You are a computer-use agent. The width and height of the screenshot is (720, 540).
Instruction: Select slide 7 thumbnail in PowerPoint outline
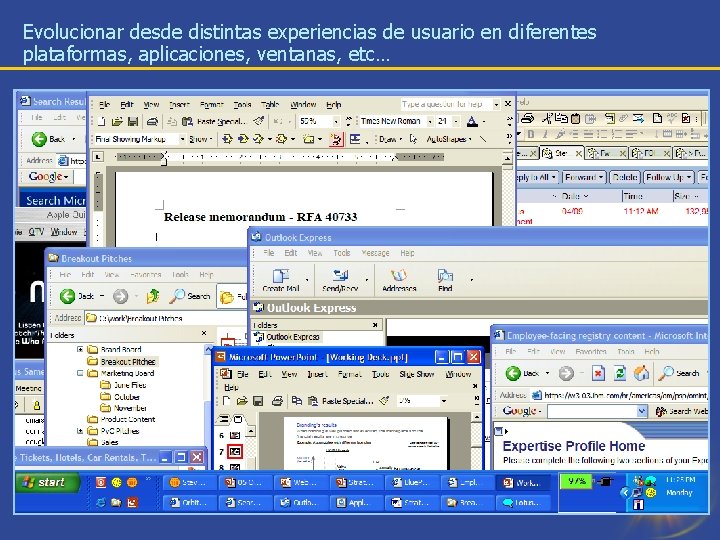(x=235, y=451)
